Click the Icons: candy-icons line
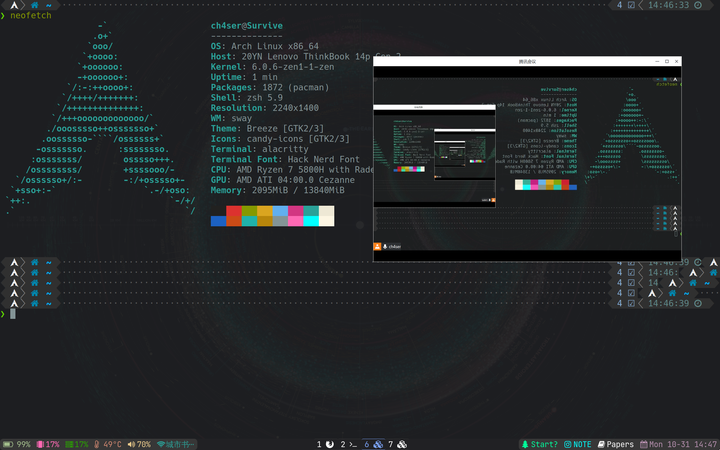 tap(280, 139)
